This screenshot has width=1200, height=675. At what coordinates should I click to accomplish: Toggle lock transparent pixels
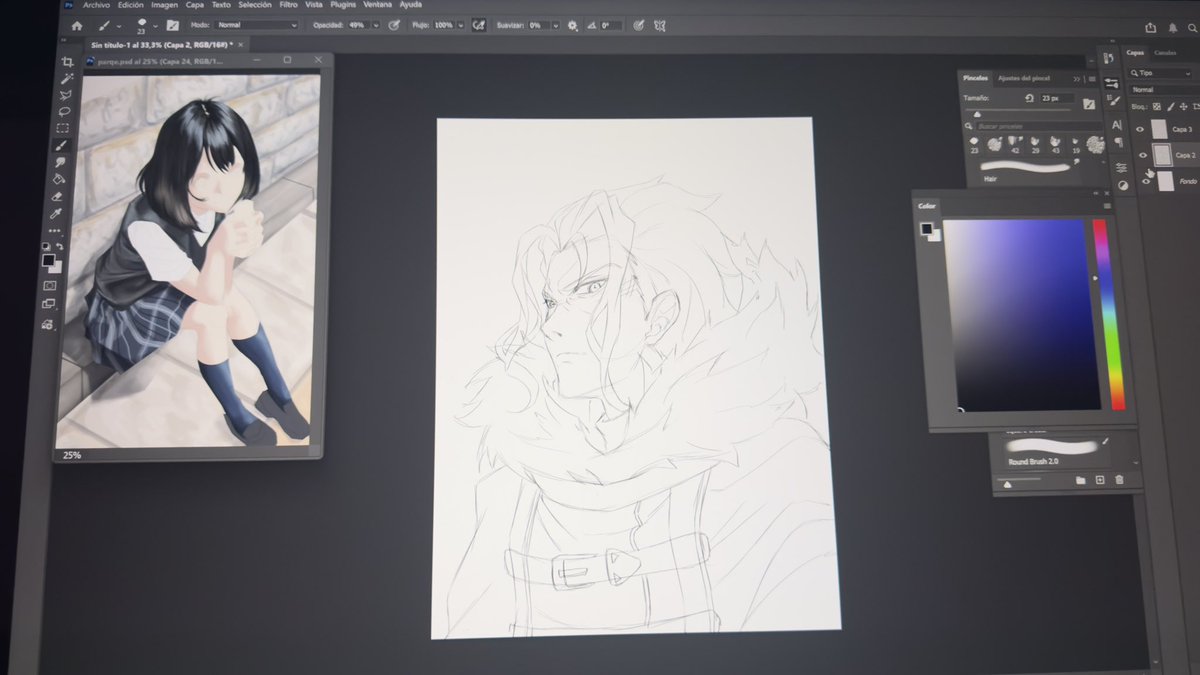tap(1156, 106)
